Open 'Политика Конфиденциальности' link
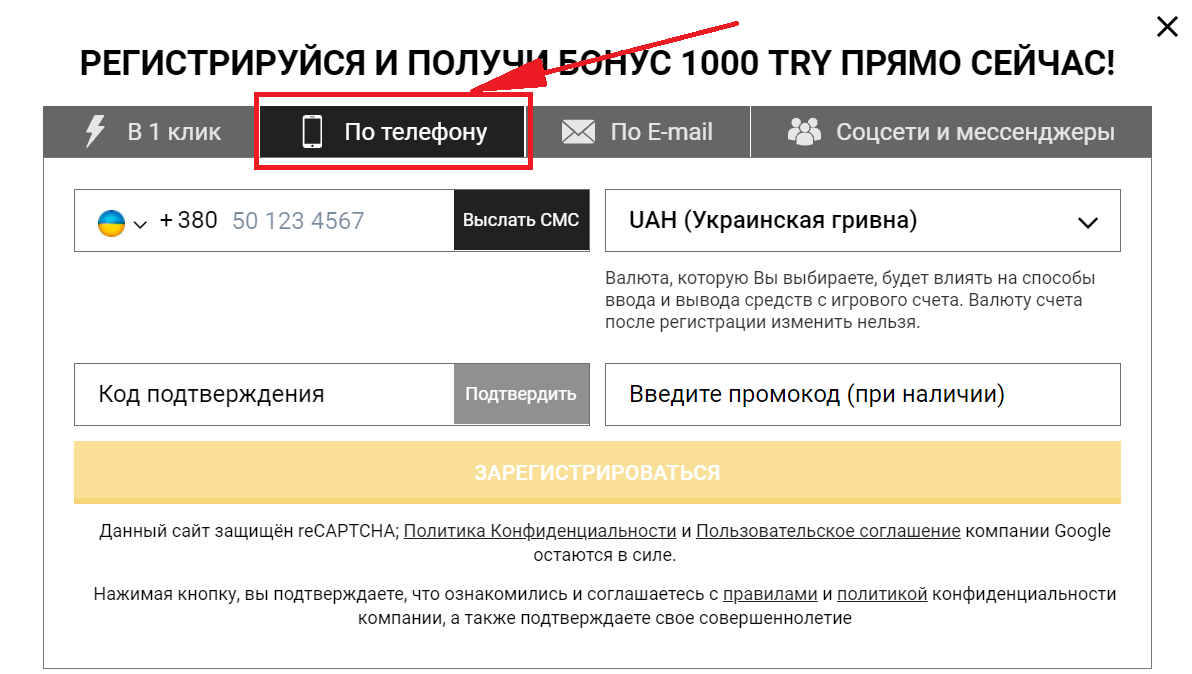Screen dimensions: 1192x674 pos(540,531)
